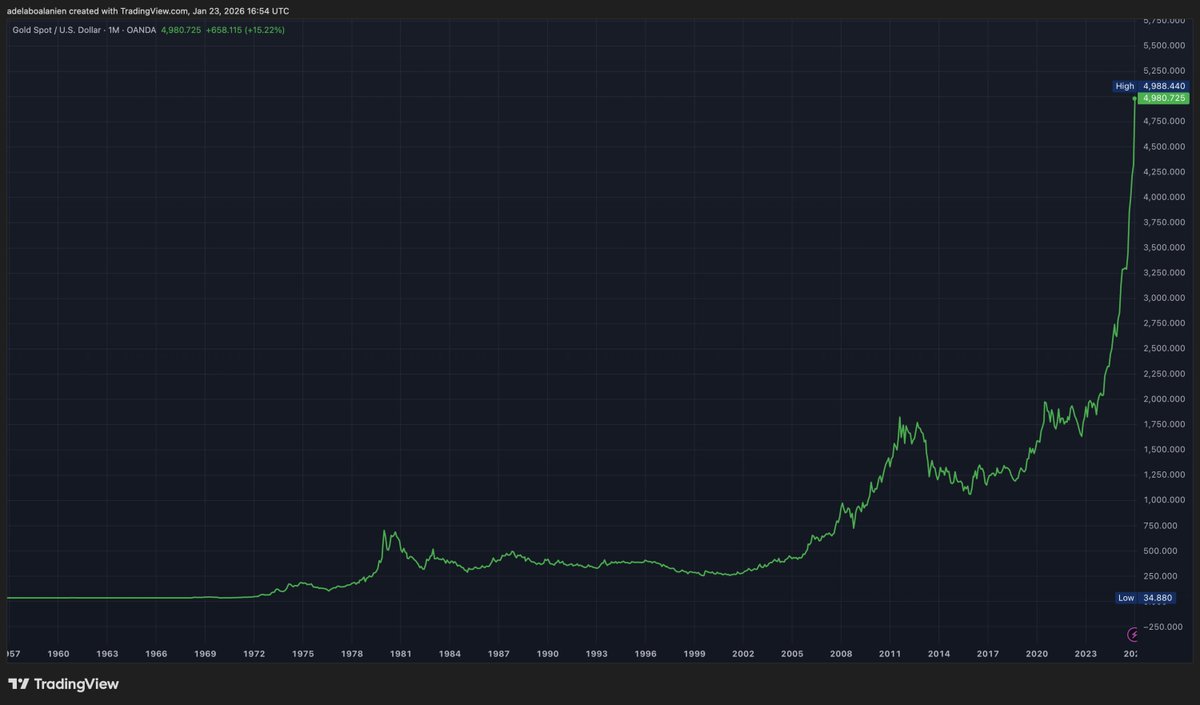
Task: Click the pink lightning flash icon
Action: pos(1134,634)
